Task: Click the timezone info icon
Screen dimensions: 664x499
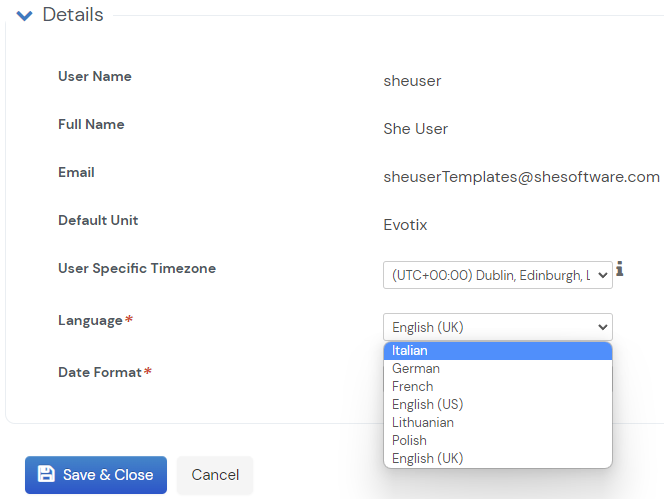Action: (x=621, y=269)
